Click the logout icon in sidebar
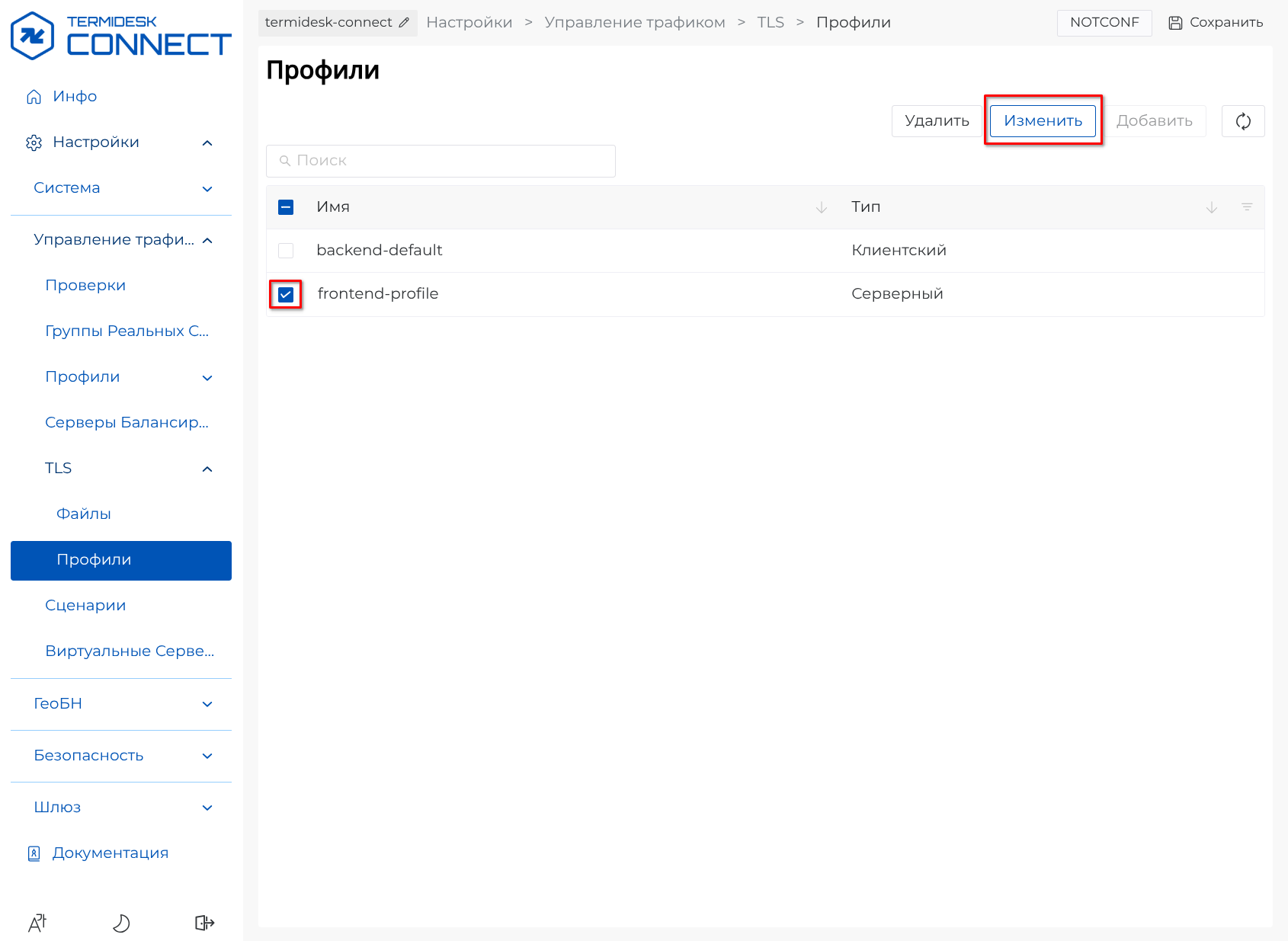1288x941 pixels. pos(204,923)
